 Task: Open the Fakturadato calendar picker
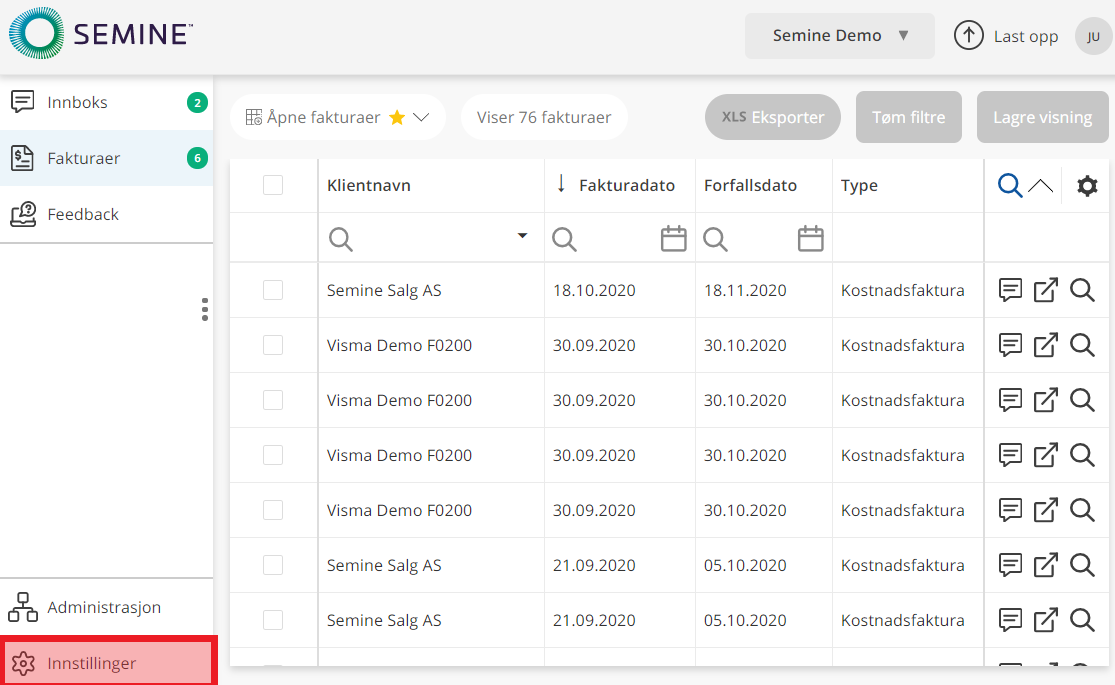coord(674,239)
